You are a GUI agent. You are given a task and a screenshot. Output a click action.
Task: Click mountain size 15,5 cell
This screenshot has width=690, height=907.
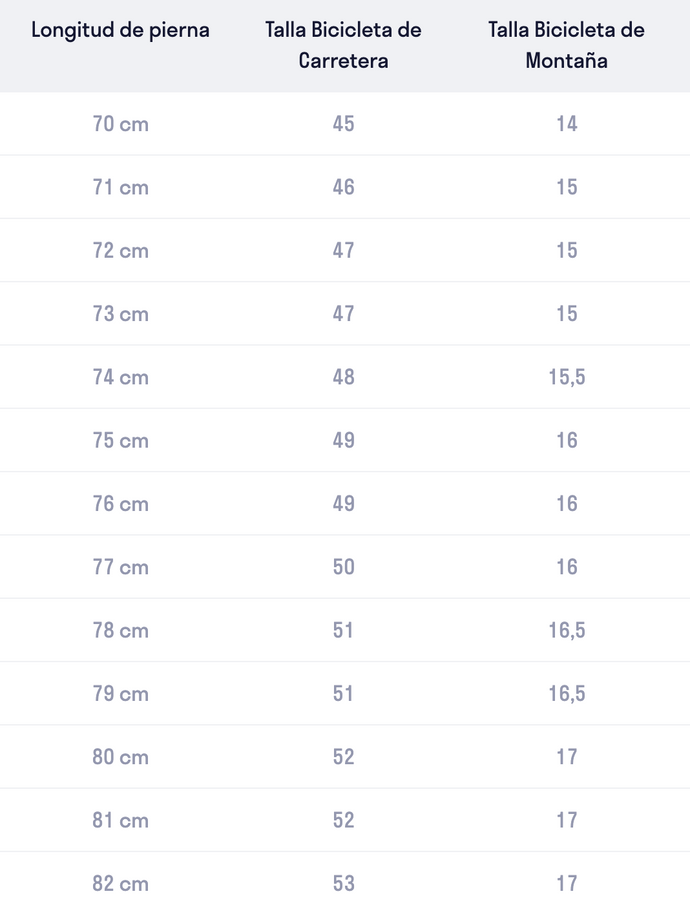click(567, 377)
